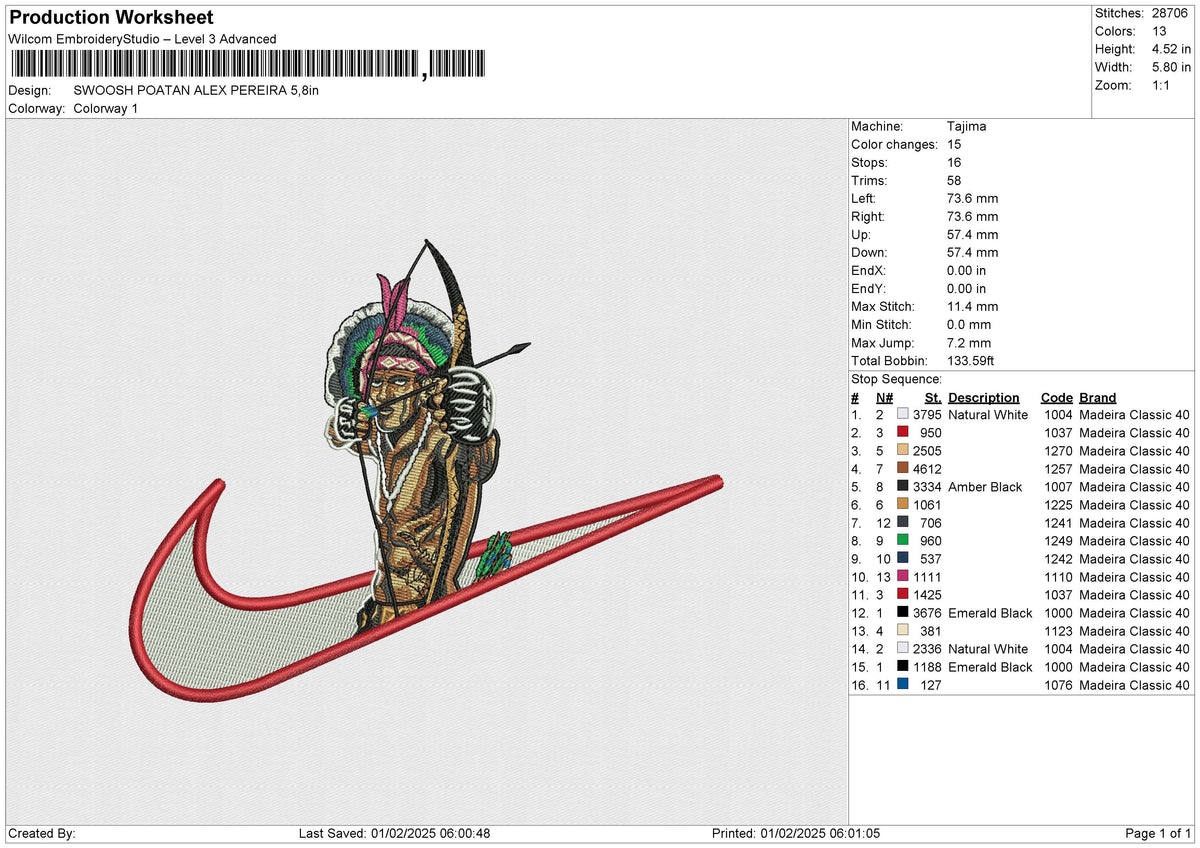The height and width of the screenshot is (848, 1200).
Task: Click the 'Stop Sequence:' heading
Action: (x=896, y=379)
